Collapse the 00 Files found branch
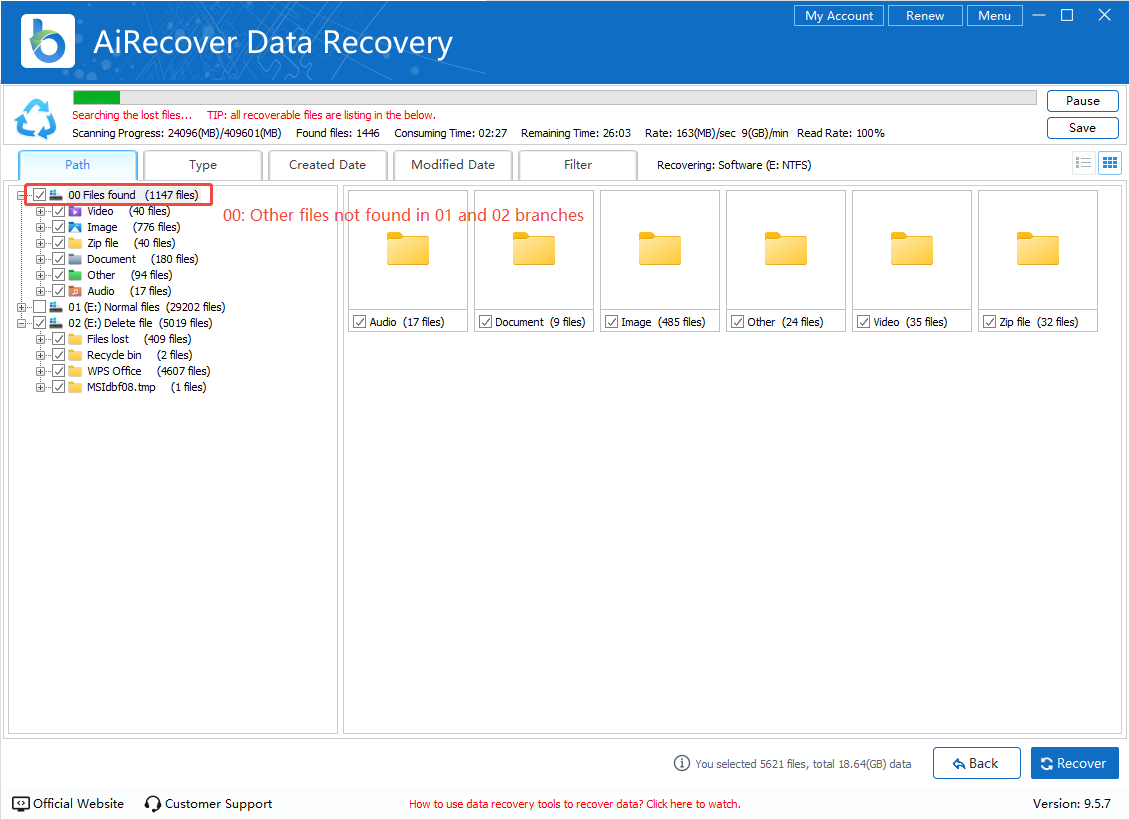This screenshot has width=1130, height=820. pyautogui.click(x=22, y=195)
